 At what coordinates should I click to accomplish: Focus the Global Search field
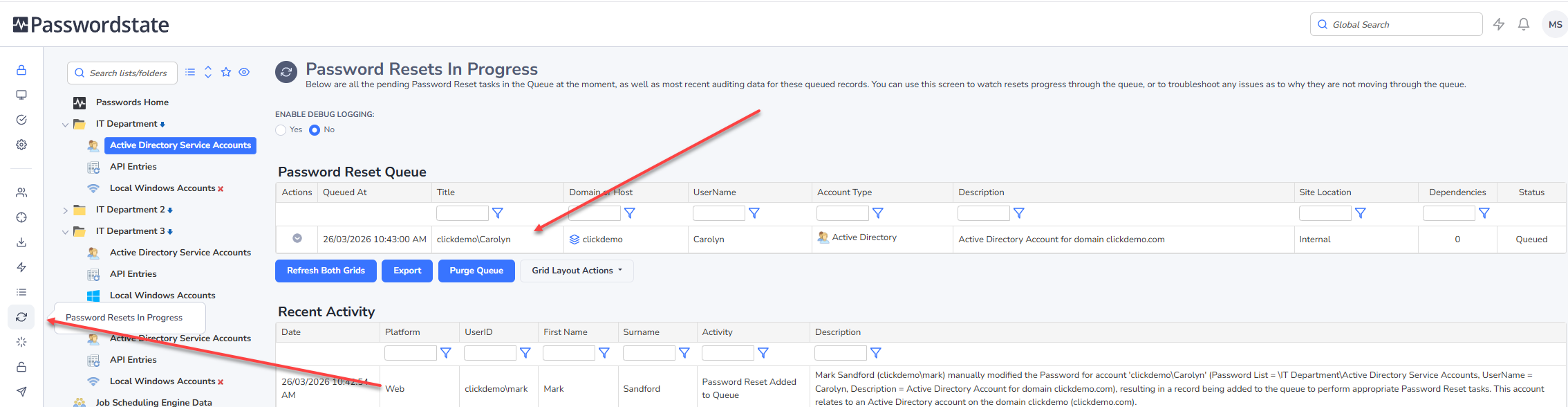1396,24
